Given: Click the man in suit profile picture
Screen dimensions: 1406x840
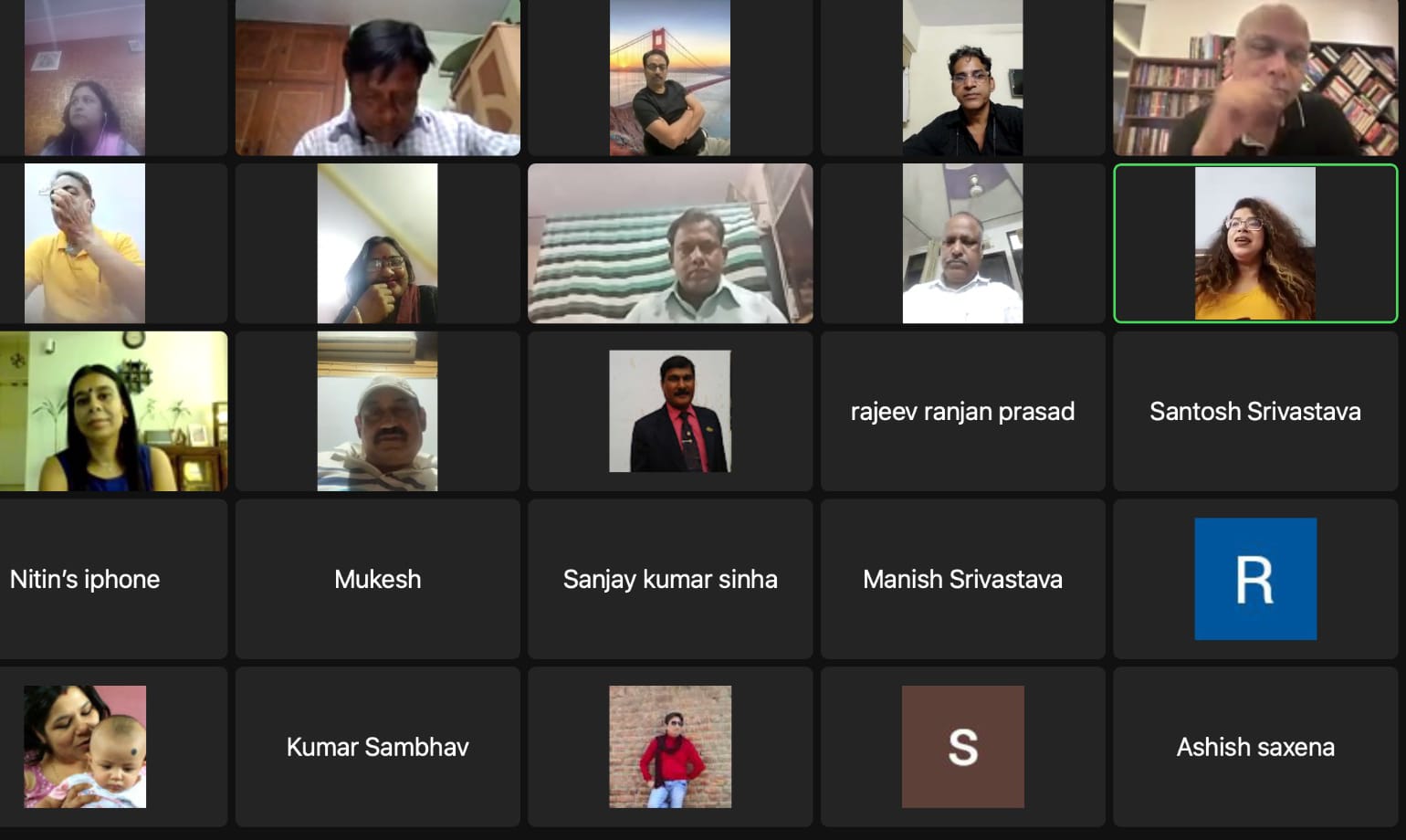Looking at the screenshot, I should (x=670, y=411).
